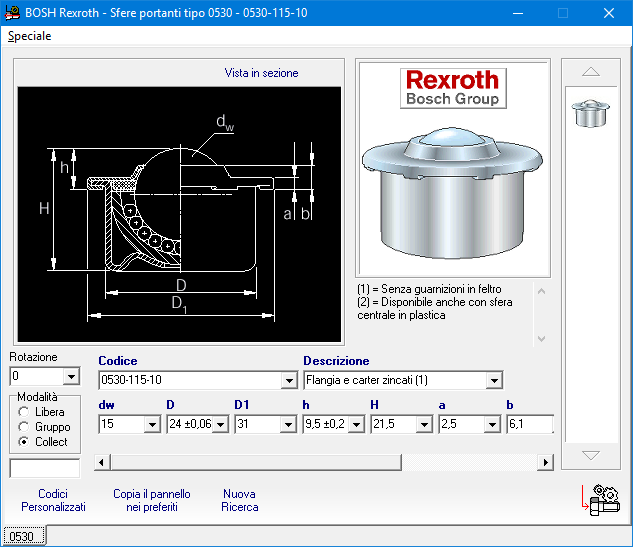This screenshot has height=547, width=633.
Task: Select the Collect mode radio button
Action: [x=24, y=442]
